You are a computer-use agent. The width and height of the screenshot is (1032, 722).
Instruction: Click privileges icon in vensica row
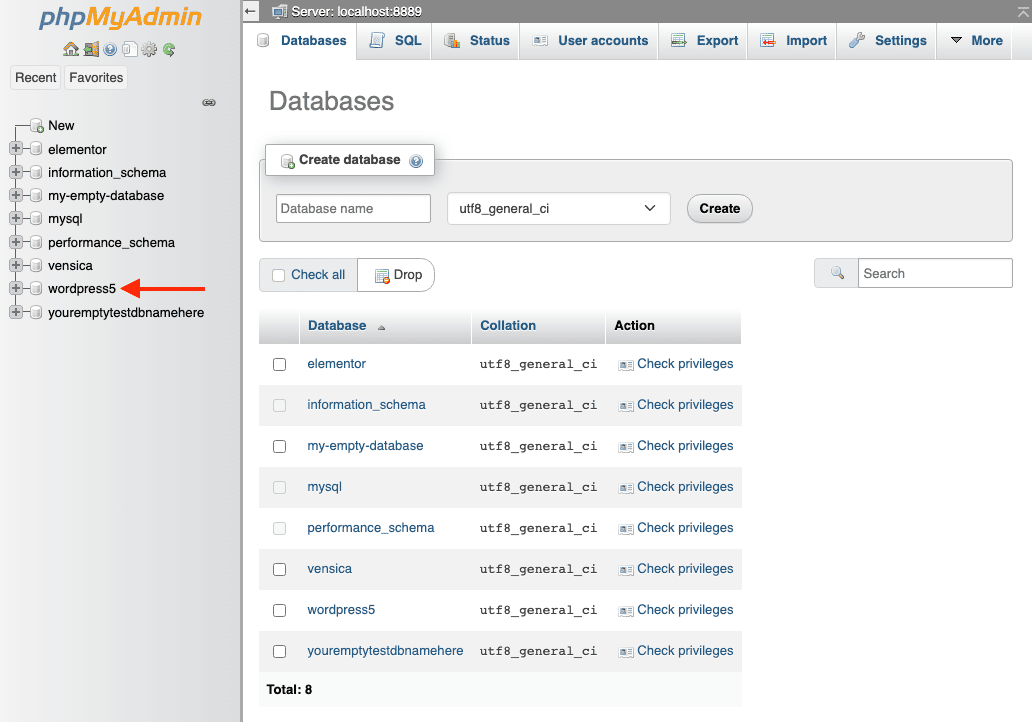(x=626, y=570)
